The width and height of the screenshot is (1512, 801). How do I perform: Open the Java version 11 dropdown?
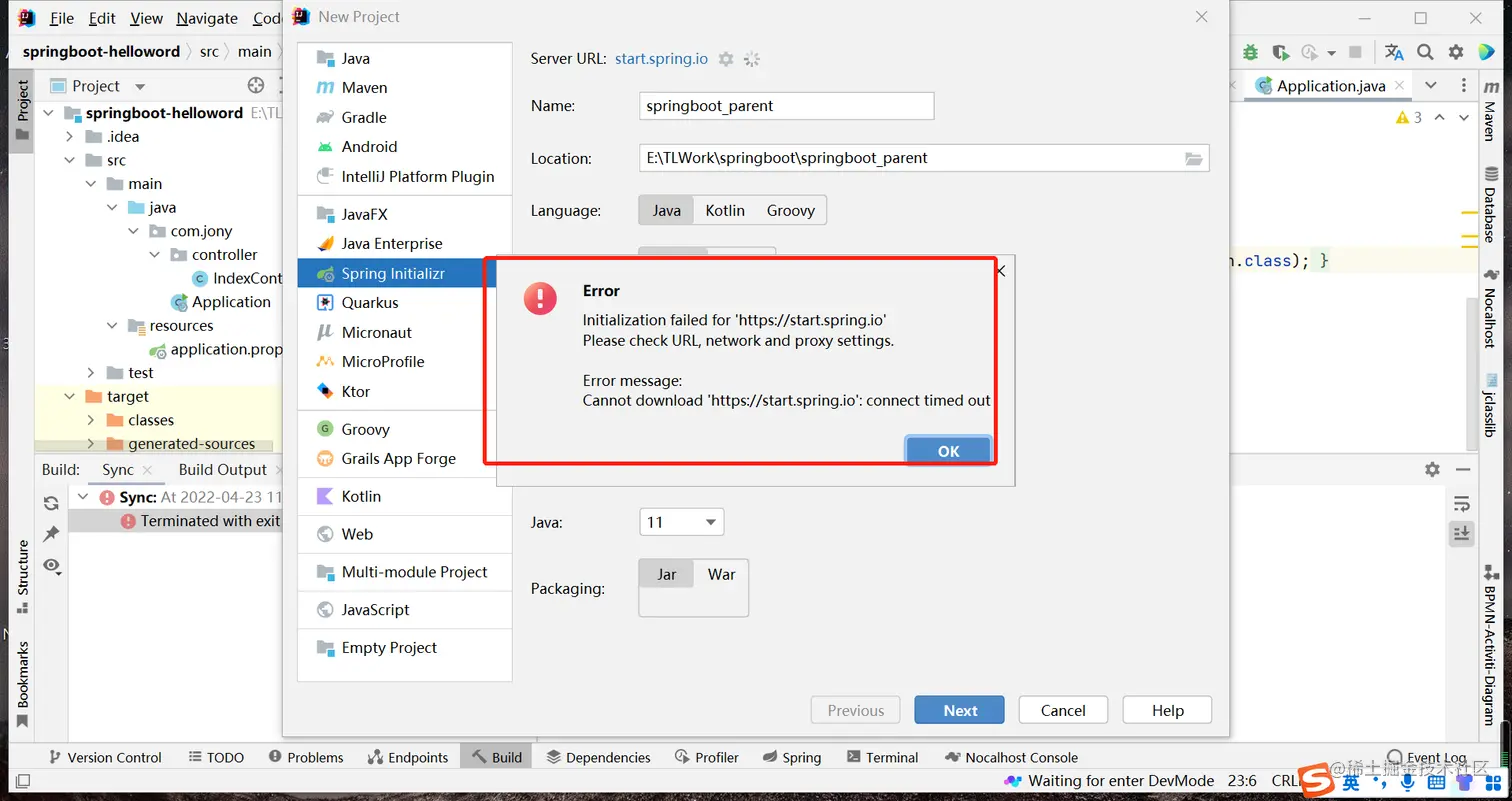click(x=682, y=522)
